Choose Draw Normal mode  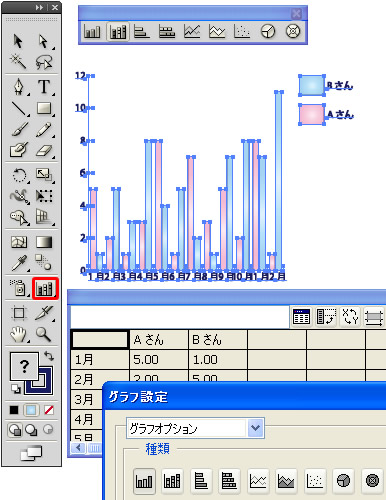click(x=15, y=430)
